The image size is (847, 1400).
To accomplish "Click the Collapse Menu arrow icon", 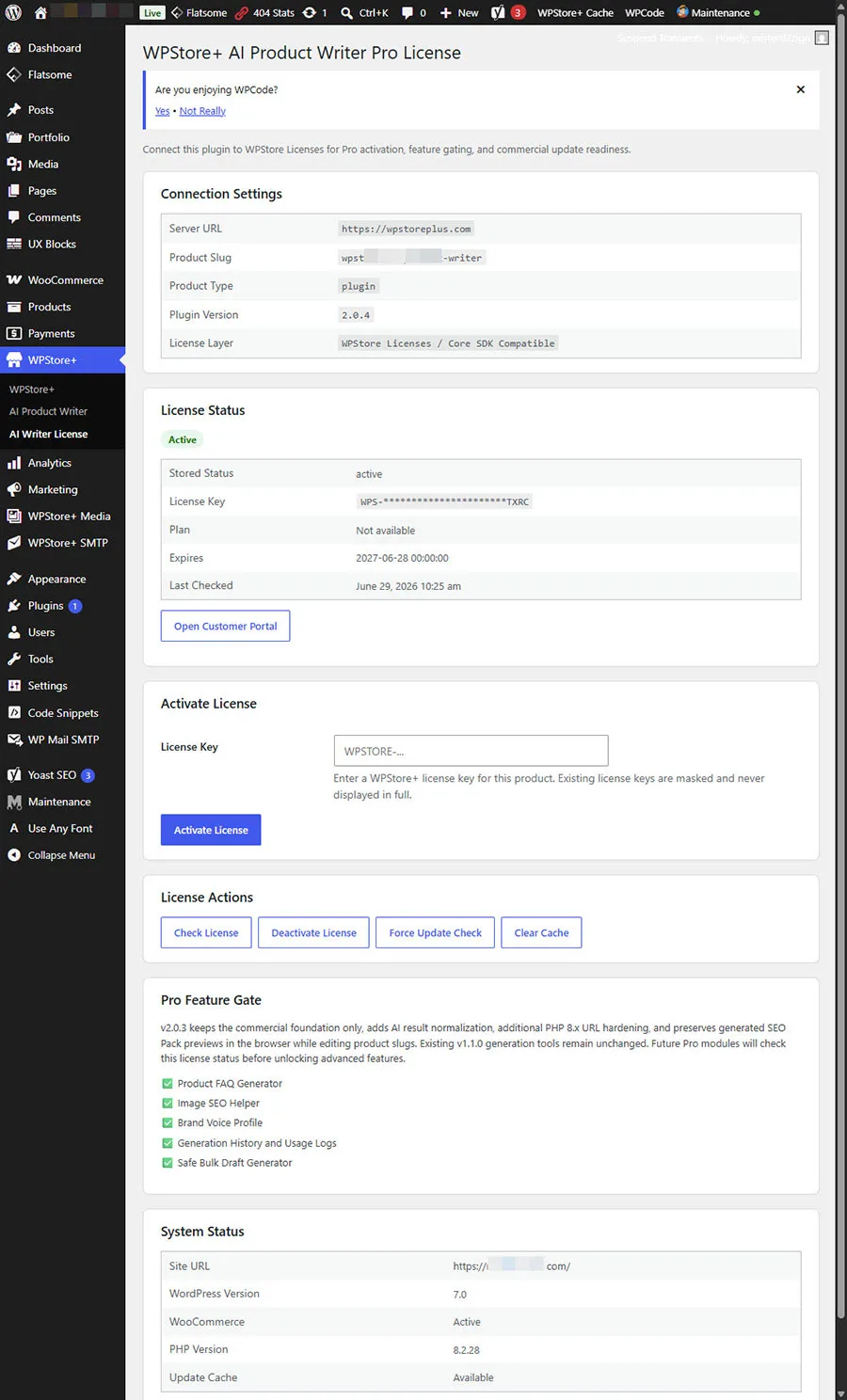I will [14, 855].
